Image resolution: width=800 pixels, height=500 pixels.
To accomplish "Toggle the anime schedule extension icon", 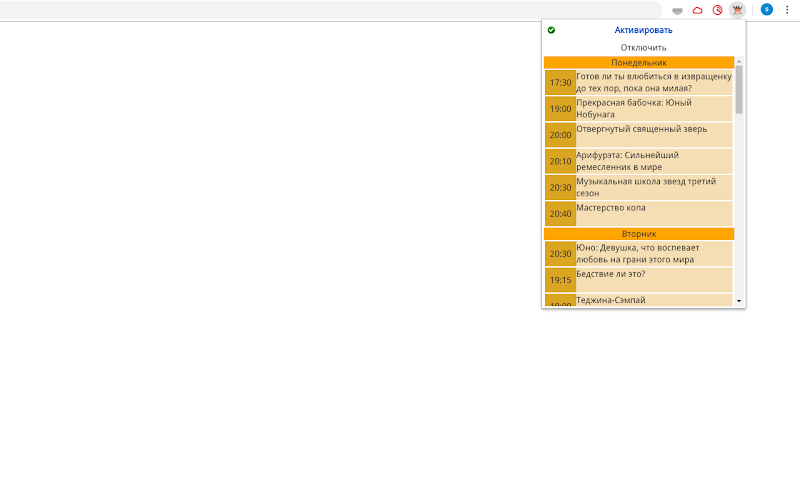I will point(737,10).
